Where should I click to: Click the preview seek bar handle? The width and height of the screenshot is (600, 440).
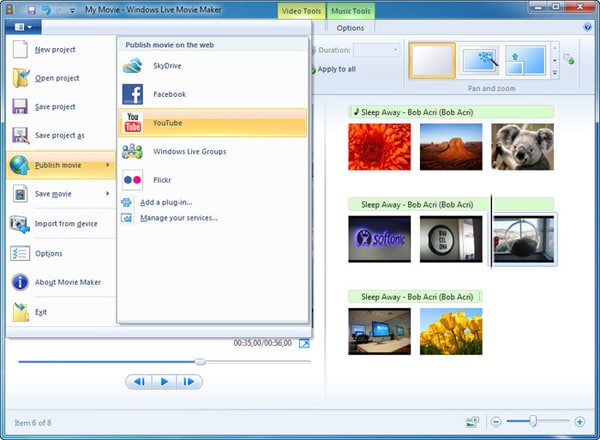coord(200,361)
